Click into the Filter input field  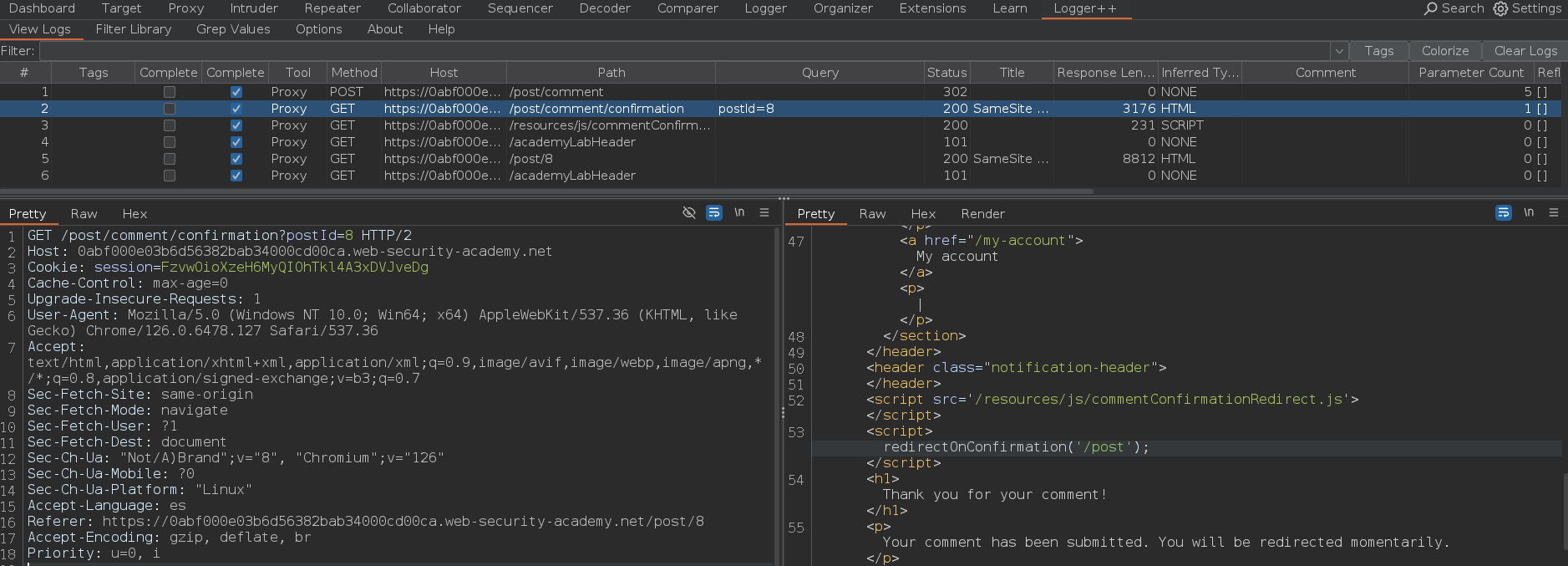pos(685,51)
